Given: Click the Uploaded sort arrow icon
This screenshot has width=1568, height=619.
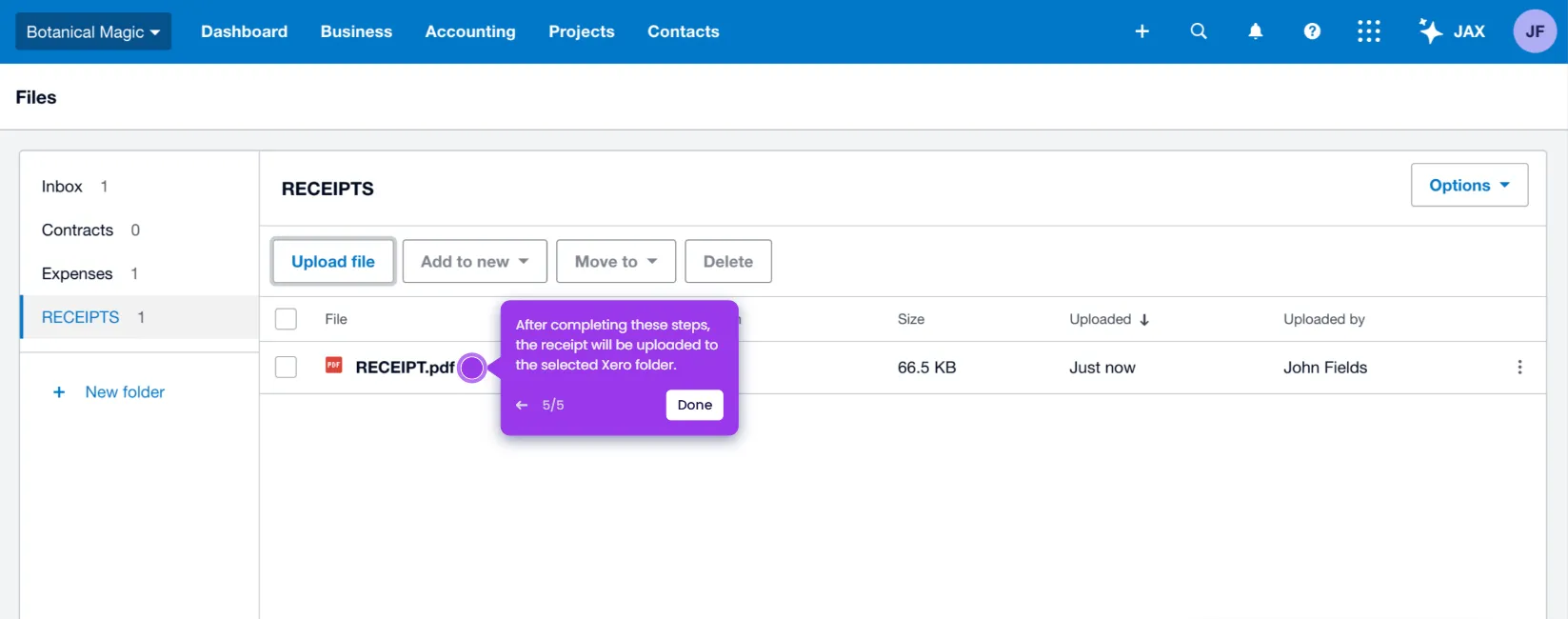Looking at the screenshot, I should pyautogui.click(x=1144, y=320).
